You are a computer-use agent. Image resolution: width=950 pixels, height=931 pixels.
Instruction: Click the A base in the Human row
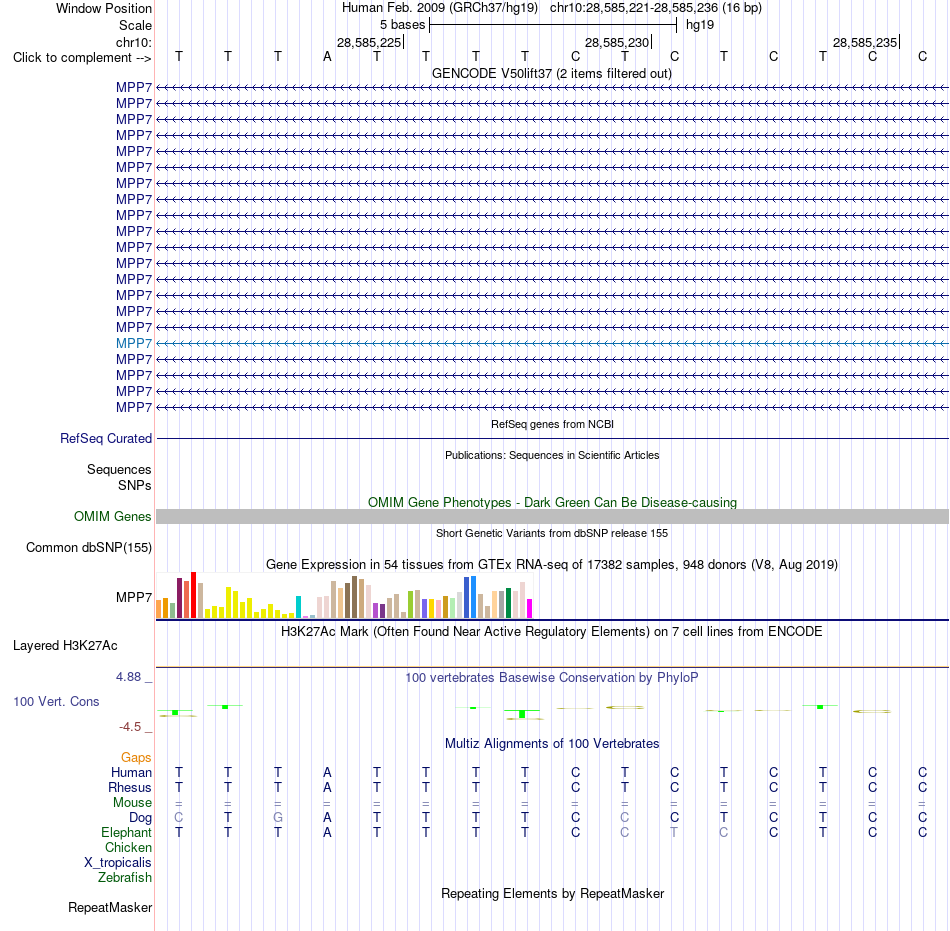point(327,772)
